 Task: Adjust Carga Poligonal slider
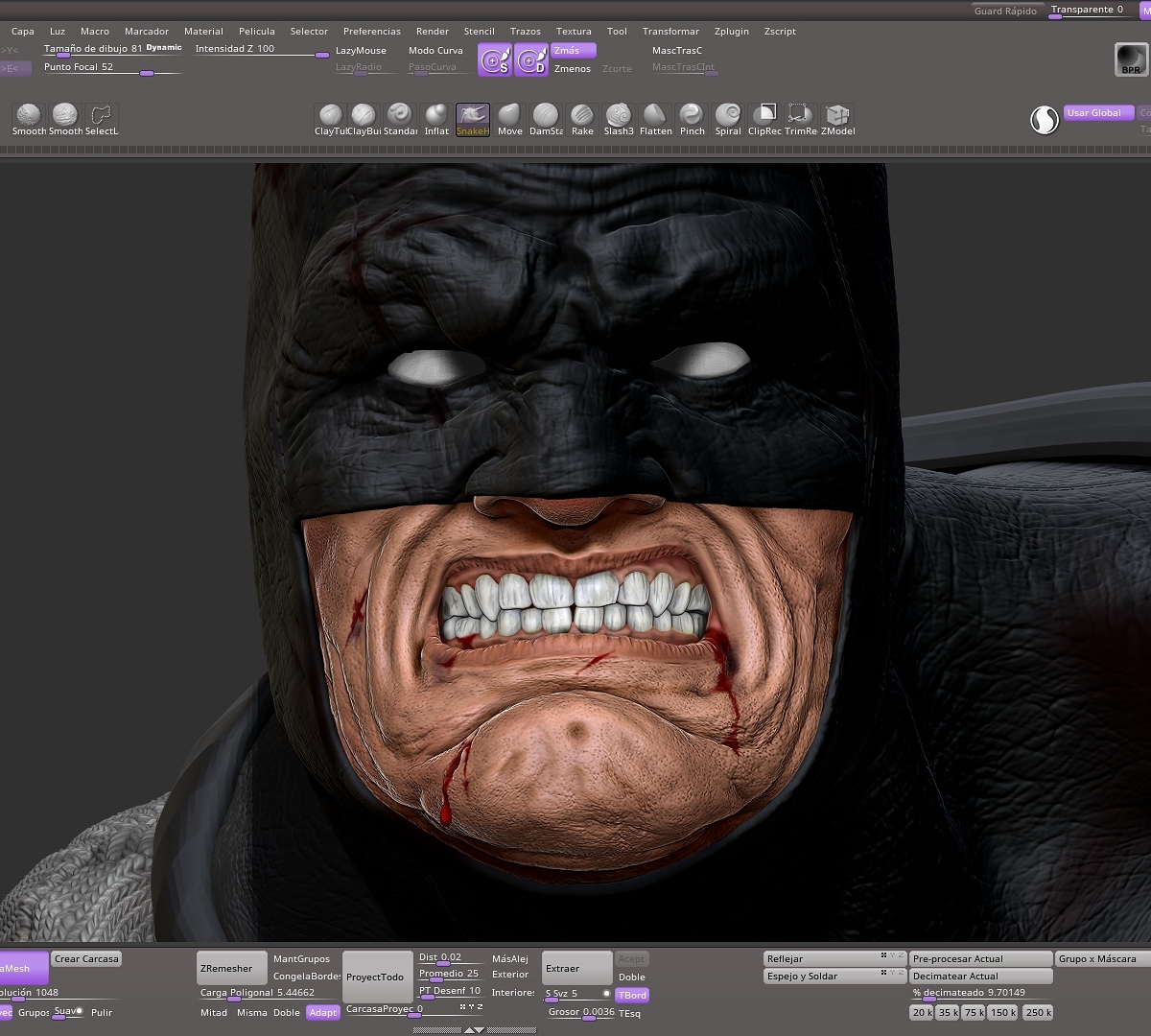coord(269,994)
